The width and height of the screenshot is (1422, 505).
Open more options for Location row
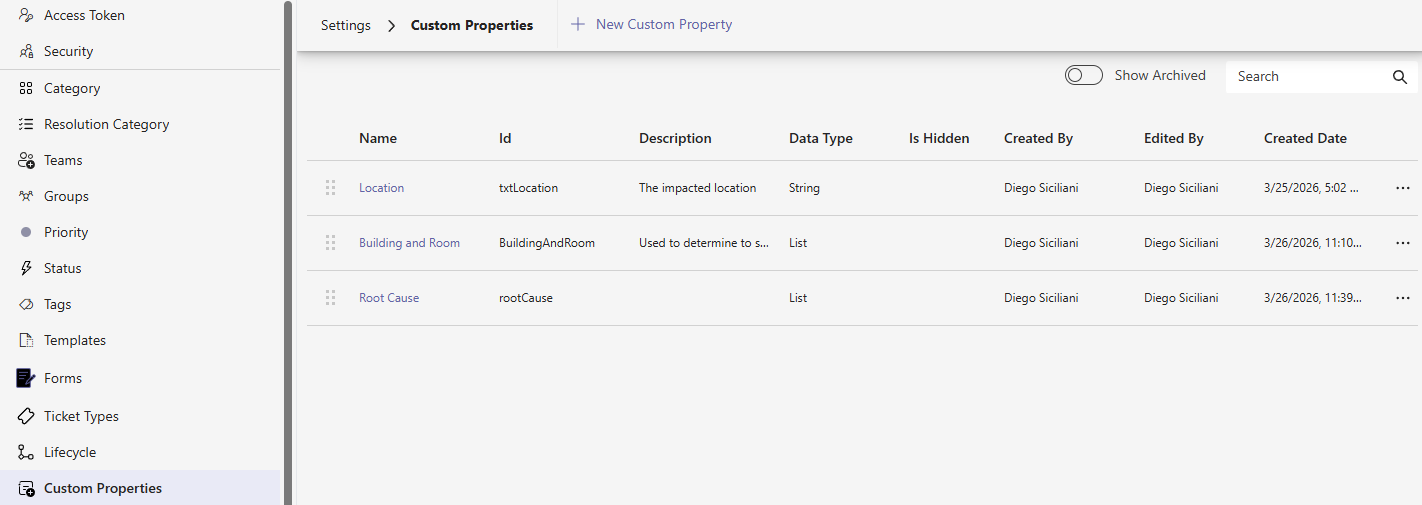pyautogui.click(x=1402, y=188)
